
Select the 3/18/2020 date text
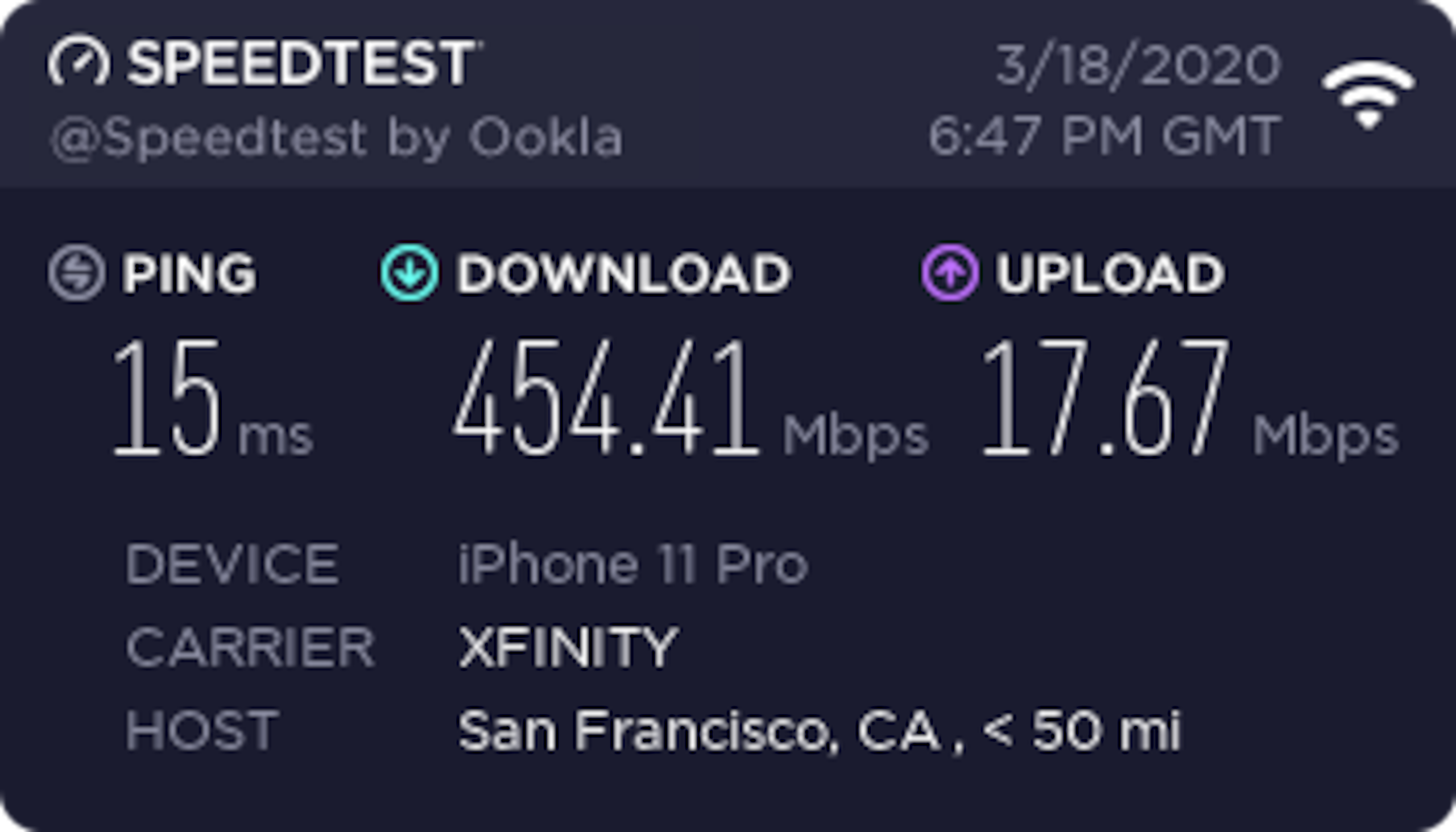click(1137, 66)
